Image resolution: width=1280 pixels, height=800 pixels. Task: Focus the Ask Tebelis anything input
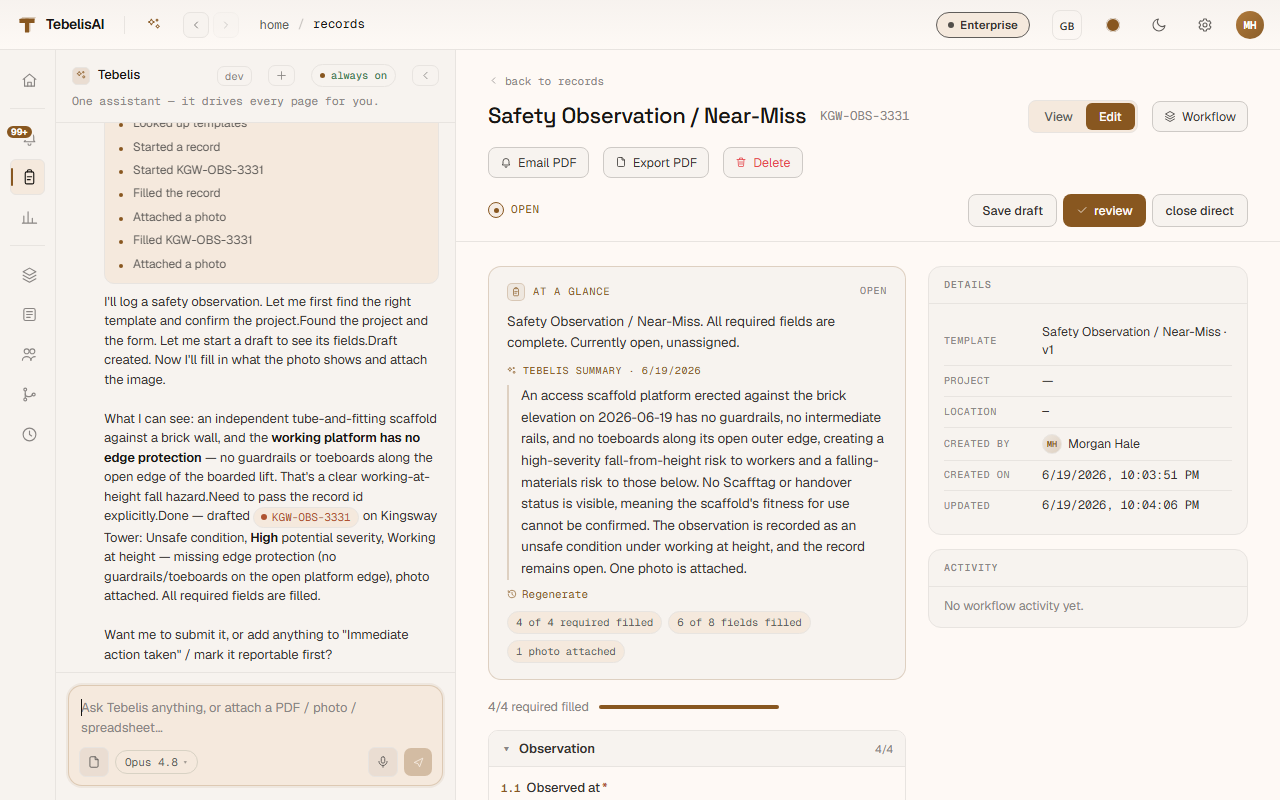coord(255,717)
